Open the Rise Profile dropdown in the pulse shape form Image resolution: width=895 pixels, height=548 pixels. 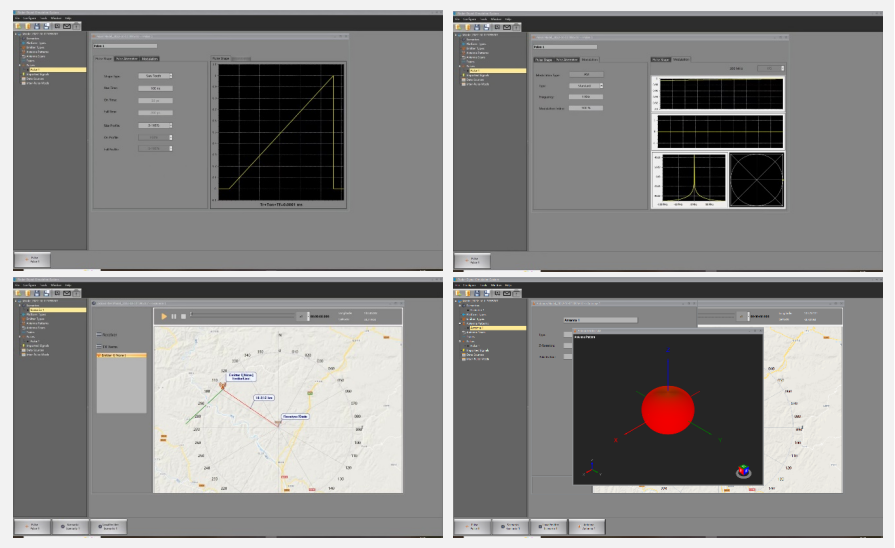pyautogui.click(x=155, y=126)
